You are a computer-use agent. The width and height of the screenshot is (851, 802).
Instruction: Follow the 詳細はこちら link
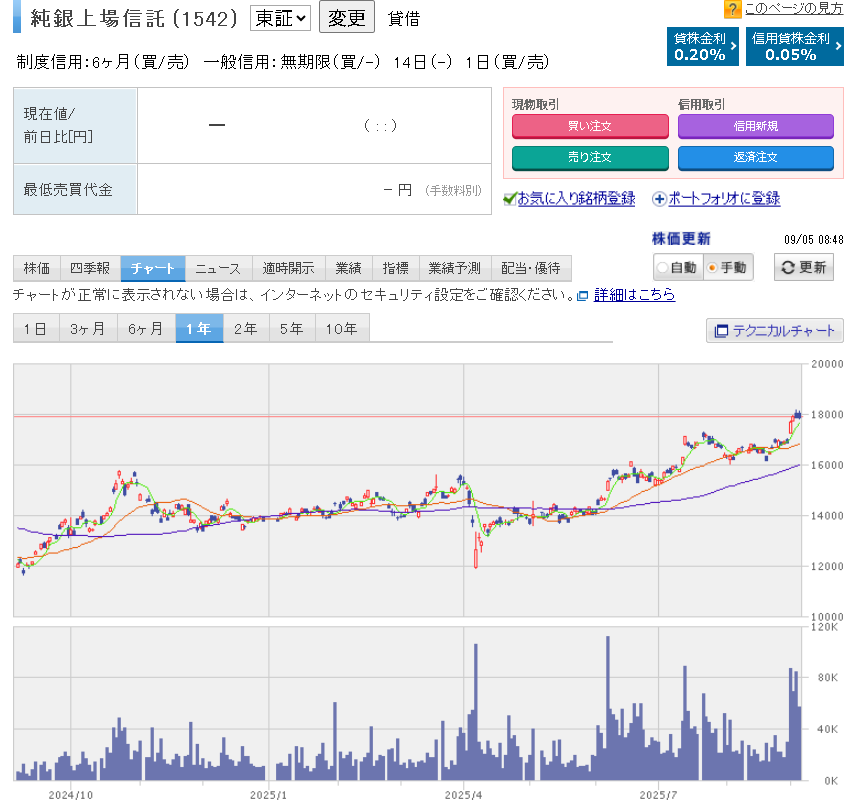[x=634, y=295]
